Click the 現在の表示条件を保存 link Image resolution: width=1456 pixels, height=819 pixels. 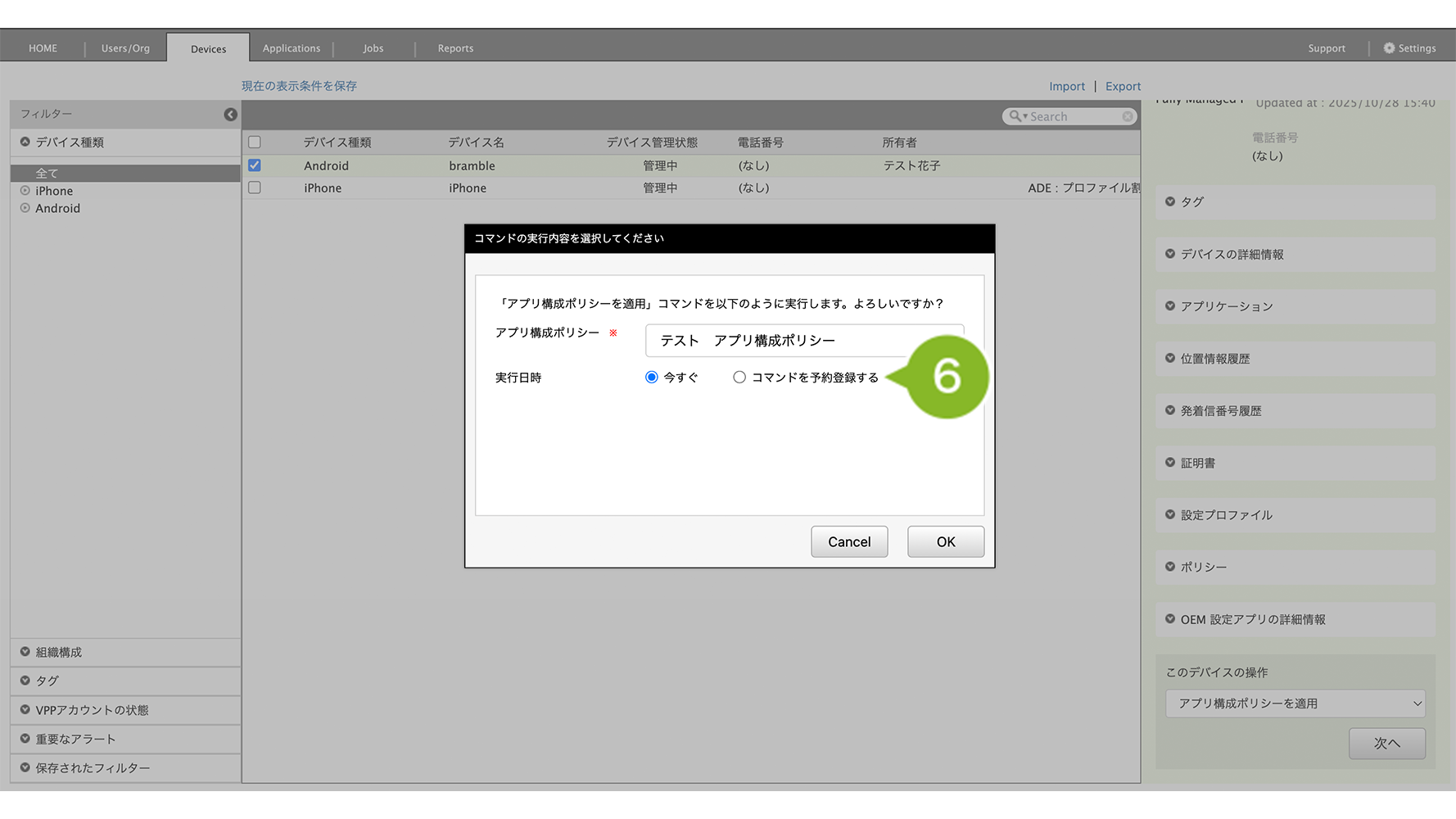(299, 86)
